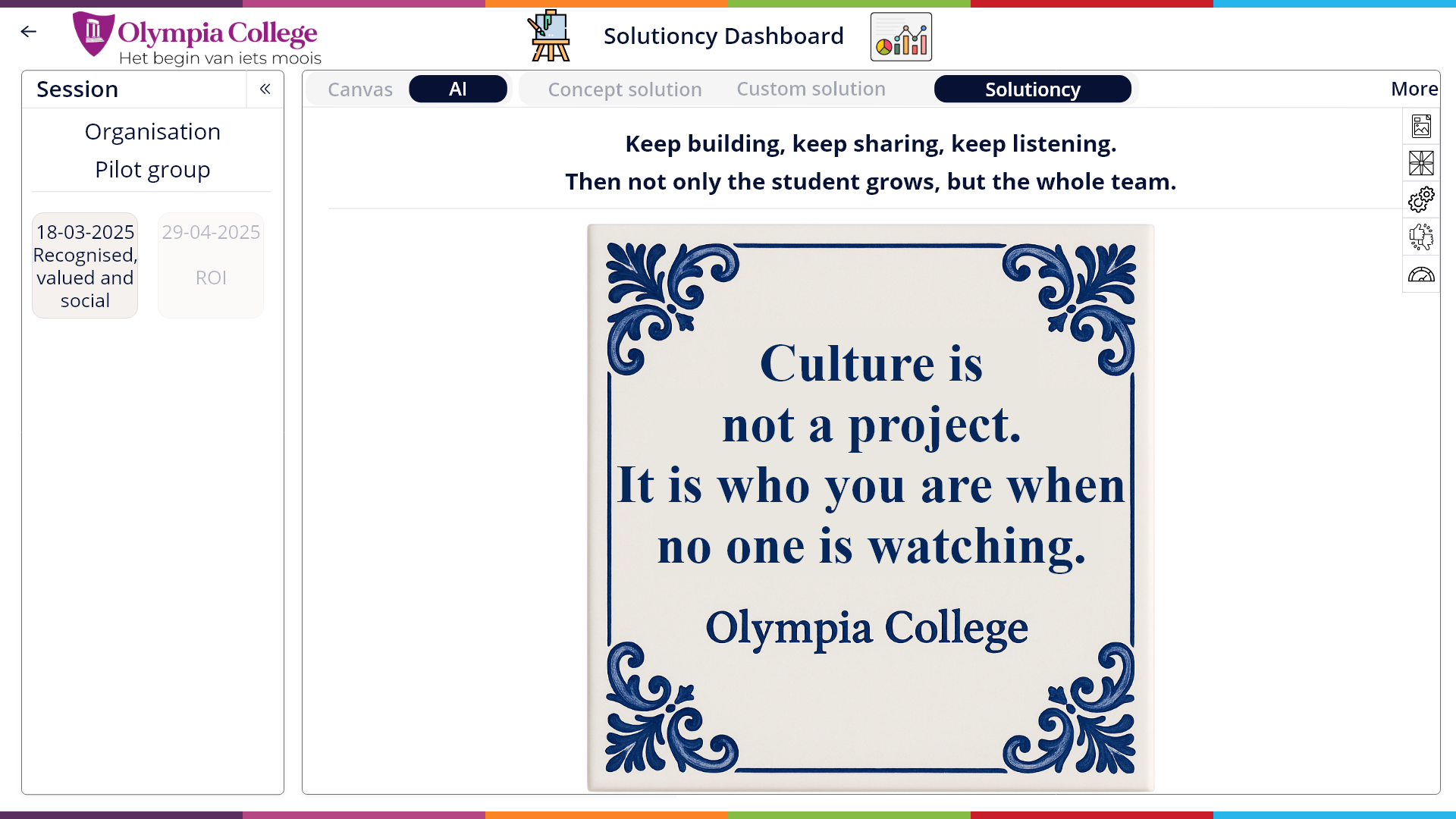The height and width of the screenshot is (819, 1456).
Task: Click the thumbs-up feedback icon
Action: [1421, 237]
